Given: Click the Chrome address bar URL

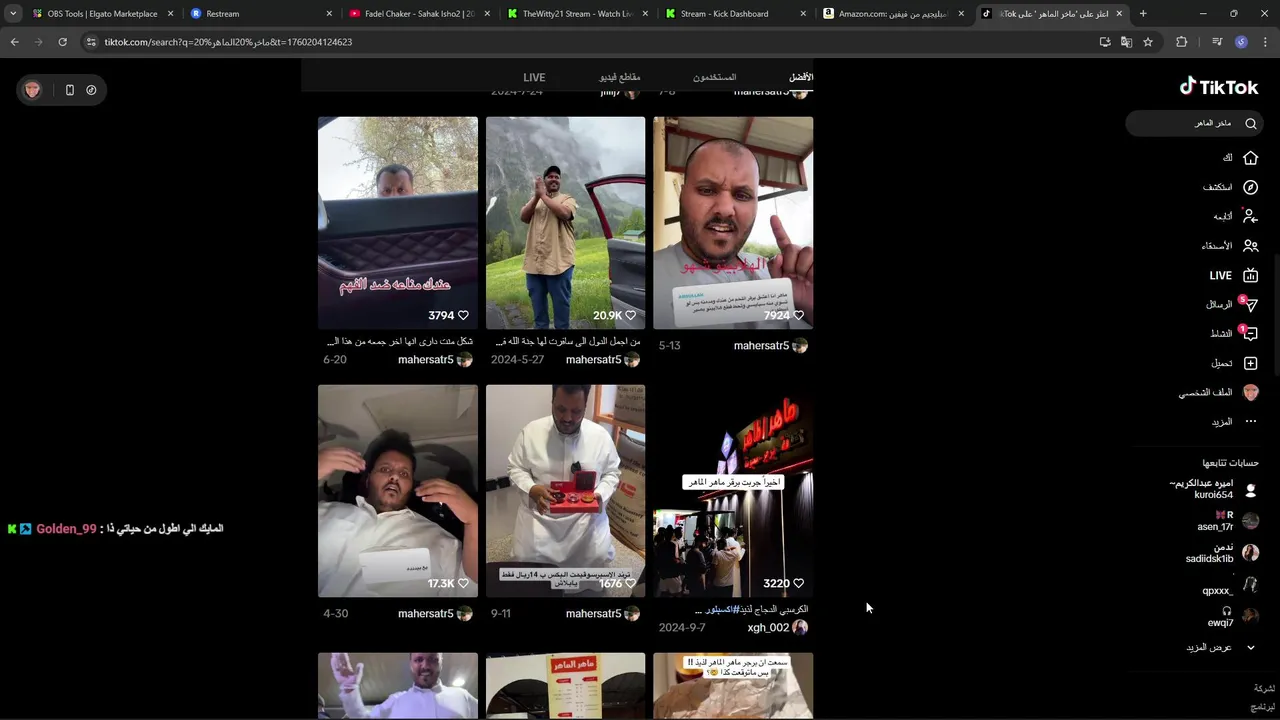Looking at the screenshot, I should tap(228, 42).
